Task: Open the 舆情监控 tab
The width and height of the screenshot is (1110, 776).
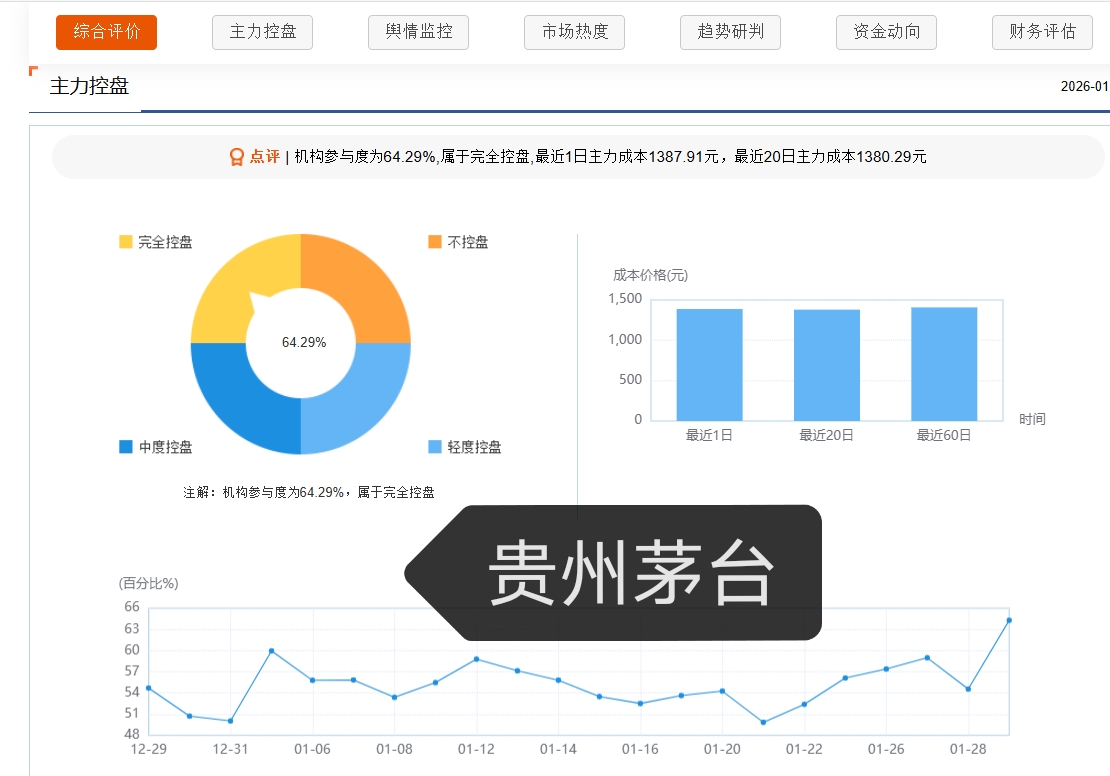Action: (x=418, y=33)
